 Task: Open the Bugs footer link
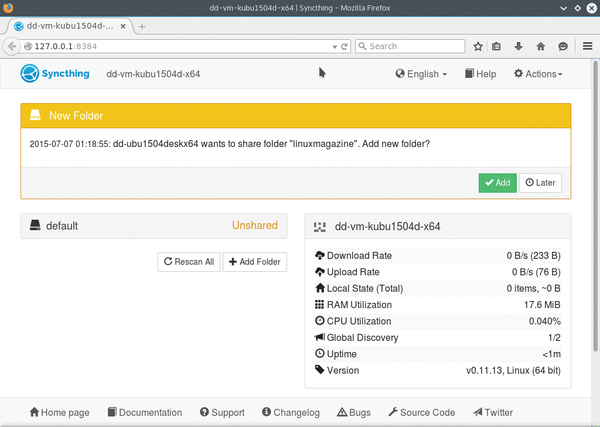[x=354, y=412]
